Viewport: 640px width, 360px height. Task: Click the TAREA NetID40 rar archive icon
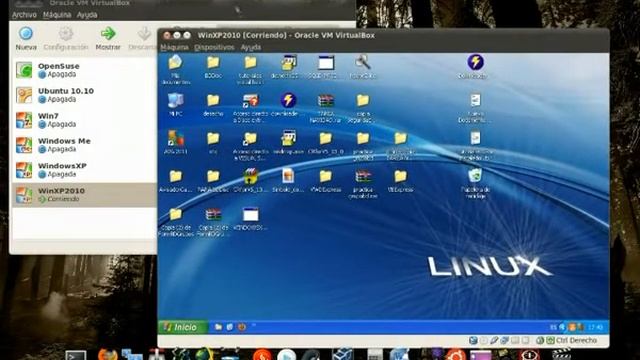[325, 100]
